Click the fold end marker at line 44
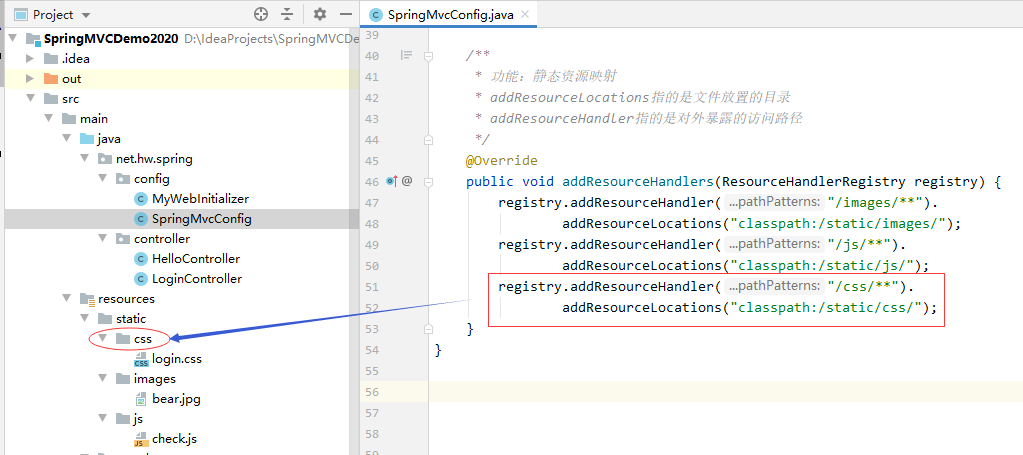 tap(429, 139)
